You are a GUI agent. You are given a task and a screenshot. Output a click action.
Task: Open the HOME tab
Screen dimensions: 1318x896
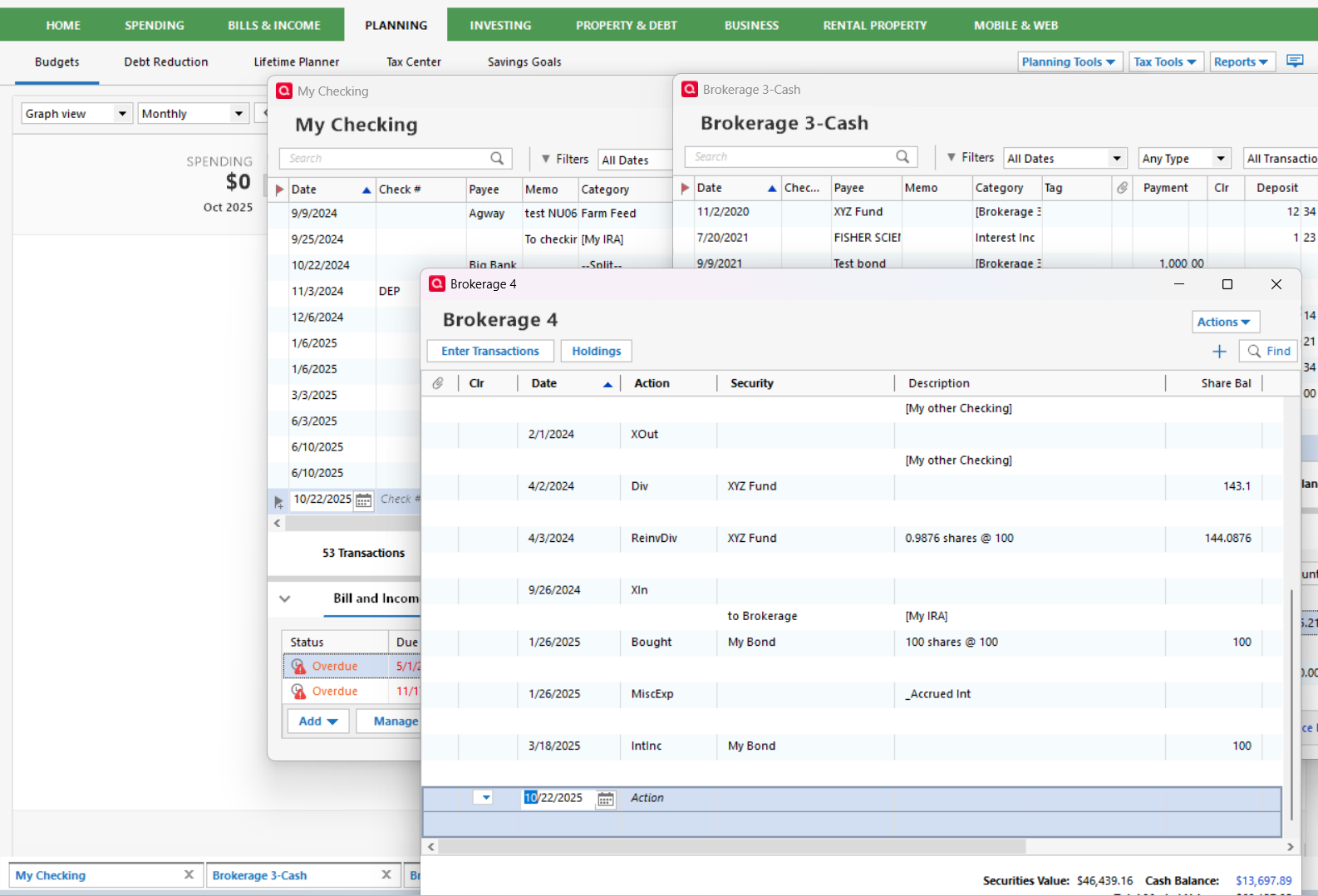pyautogui.click(x=63, y=25)
